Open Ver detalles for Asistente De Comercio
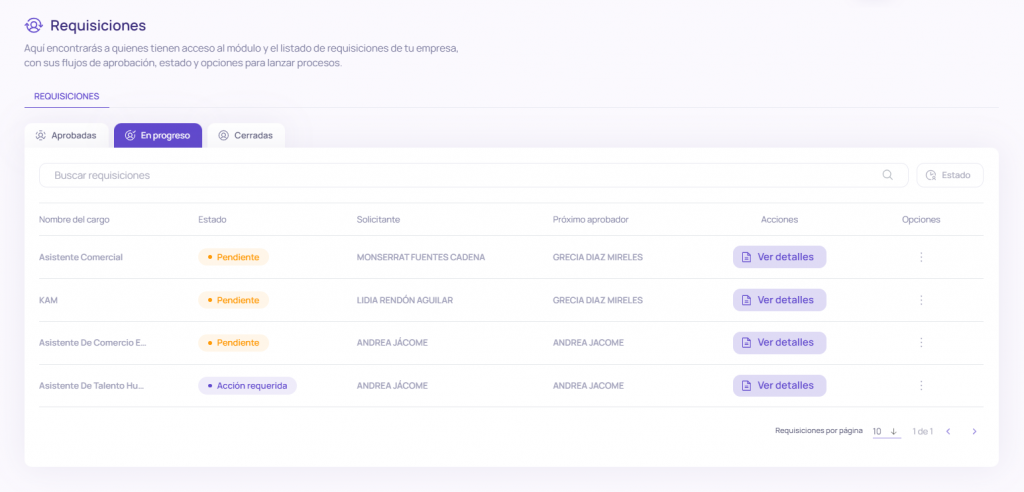 pos(779,343)
